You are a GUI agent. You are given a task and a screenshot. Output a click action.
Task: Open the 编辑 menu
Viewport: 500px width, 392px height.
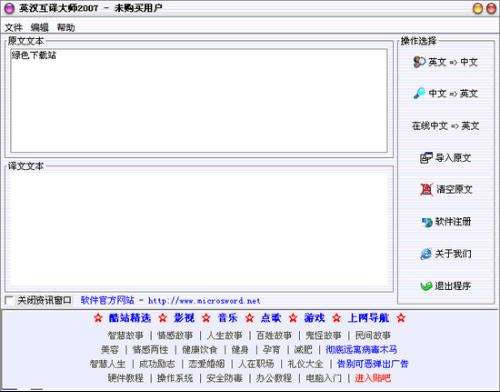40,27
